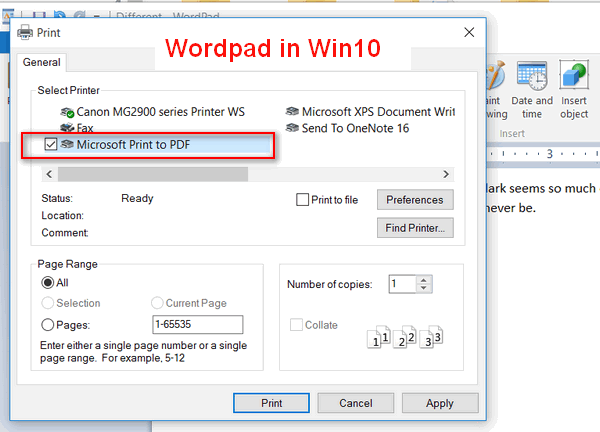Click the page range field showing 1-65535
The width and height of the screenshot is (600, 432).
[197, 324]
